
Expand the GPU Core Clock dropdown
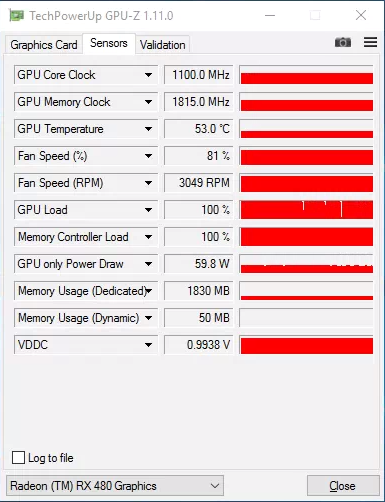coord(148,75)
